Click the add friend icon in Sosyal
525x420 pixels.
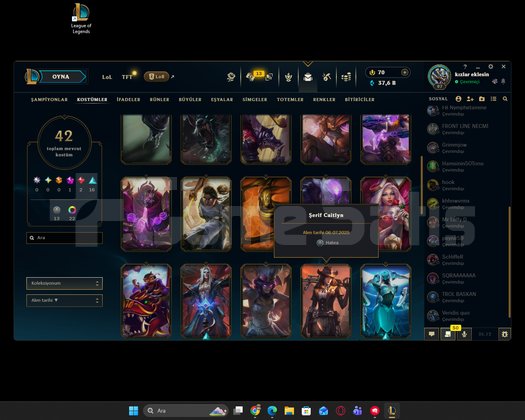(470, 99)
